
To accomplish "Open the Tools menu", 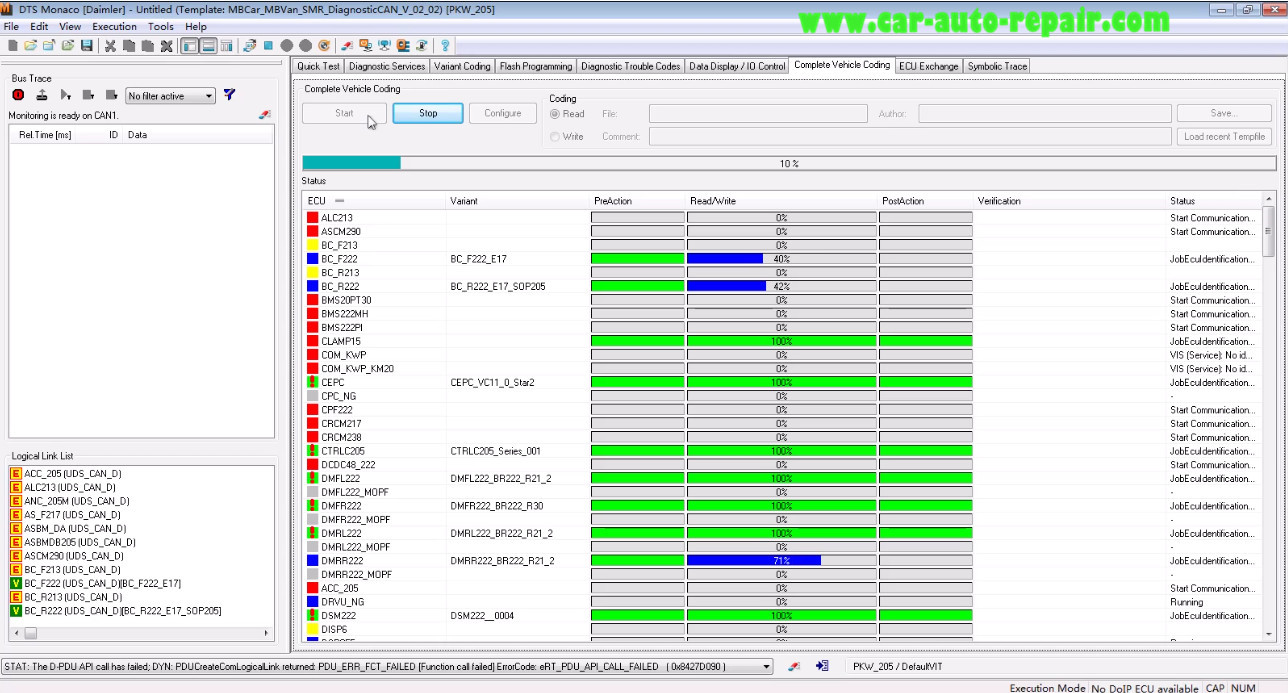I will pyautogui.click(x=161, y=27).
